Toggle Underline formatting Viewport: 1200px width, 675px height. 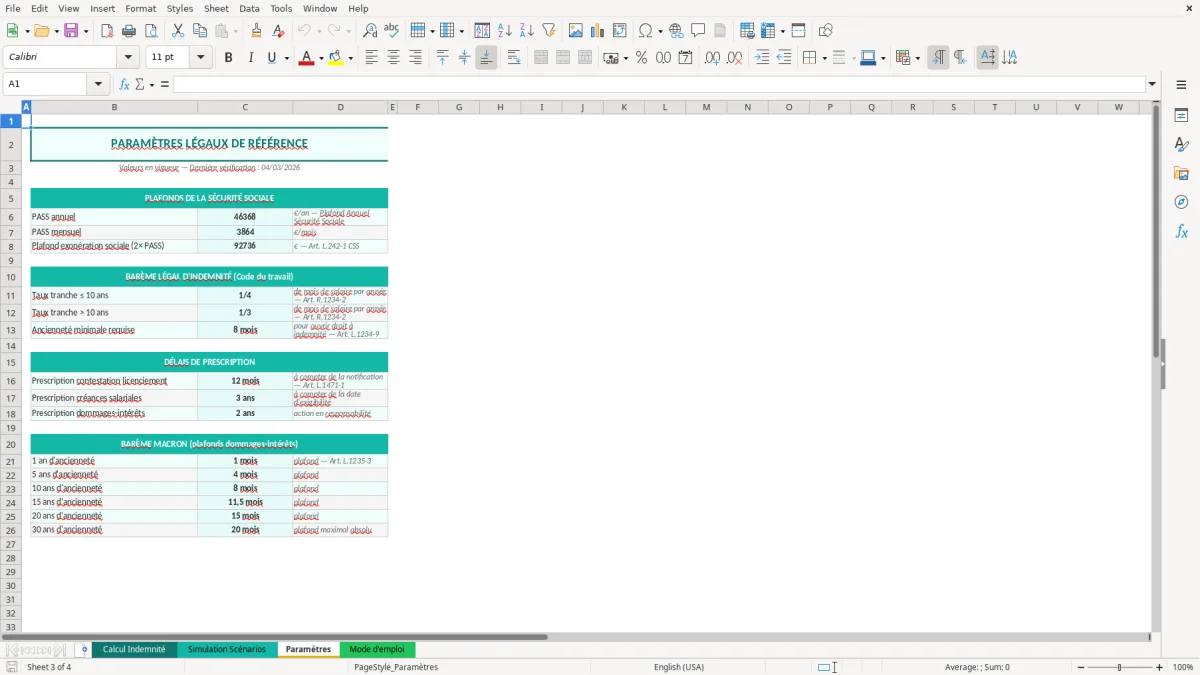(x=271, y=58)
